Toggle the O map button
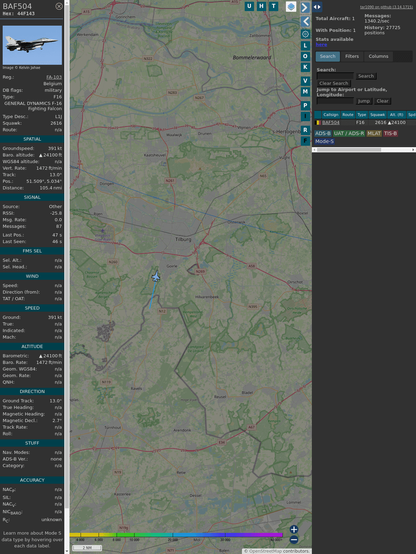Screen dimensions: 416x554 pyautogui.click(x=305, y=56)
